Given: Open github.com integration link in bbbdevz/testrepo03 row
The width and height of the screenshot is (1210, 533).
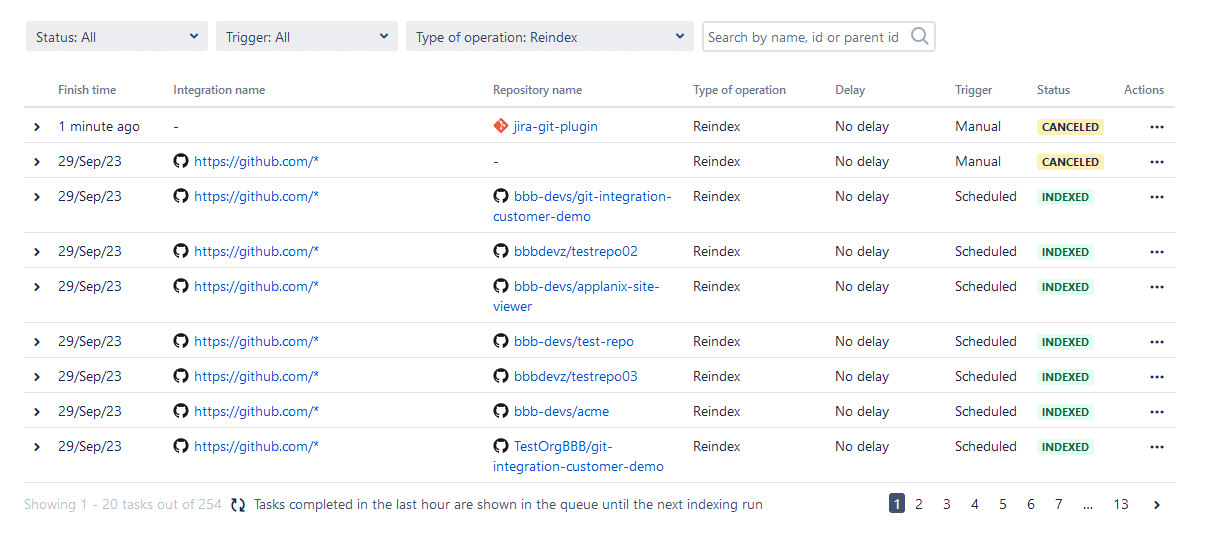Looking at the screenshot, I should click(x=257, y=377).
